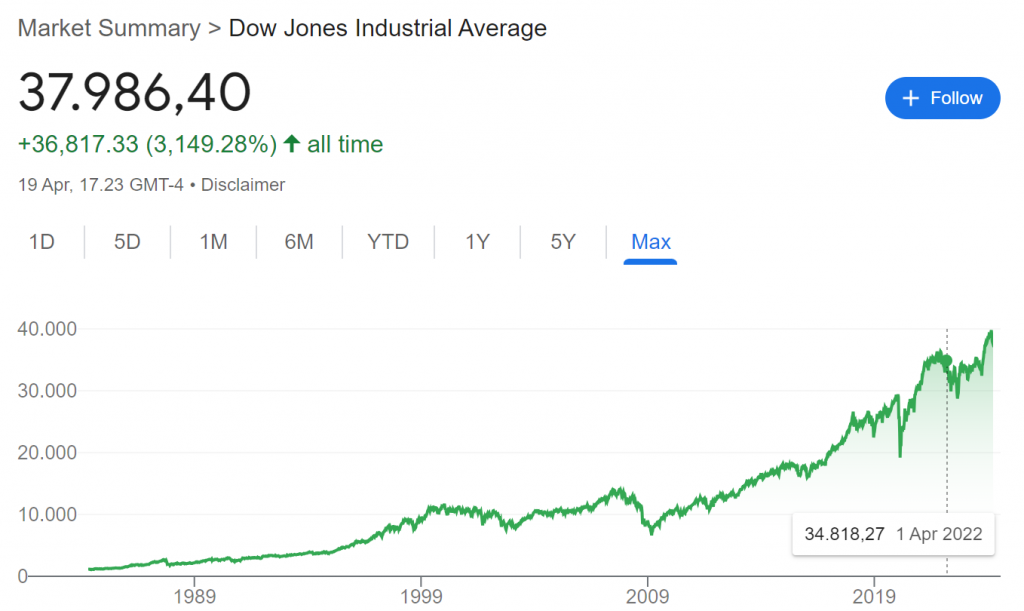This screenshot has height=611, width=1024.
Task: Click the green up arrow before all time
Action: 292,144
